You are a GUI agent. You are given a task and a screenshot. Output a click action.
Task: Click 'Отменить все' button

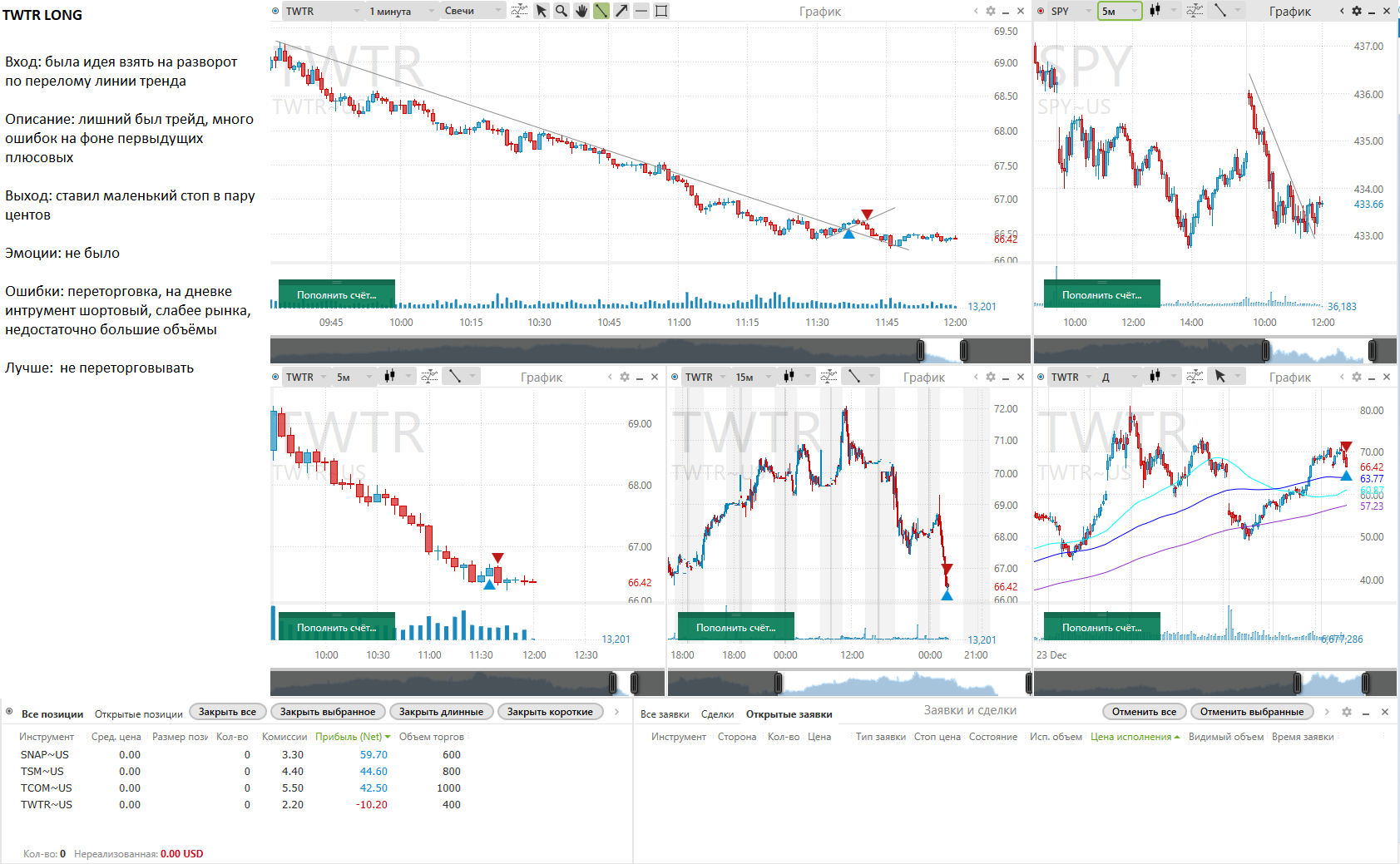pos(1145,712)
